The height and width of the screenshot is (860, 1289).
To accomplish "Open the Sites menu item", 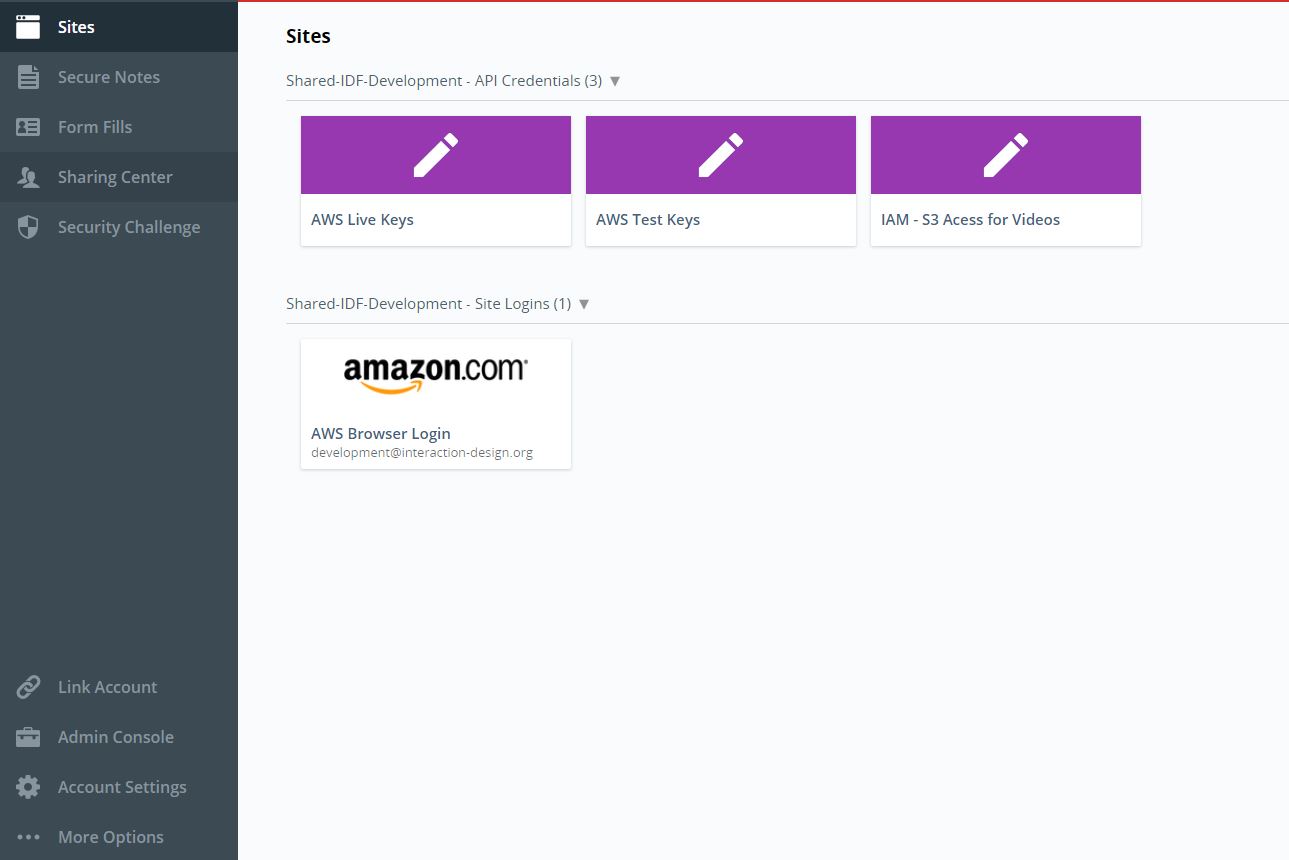I will click(119, 27).
